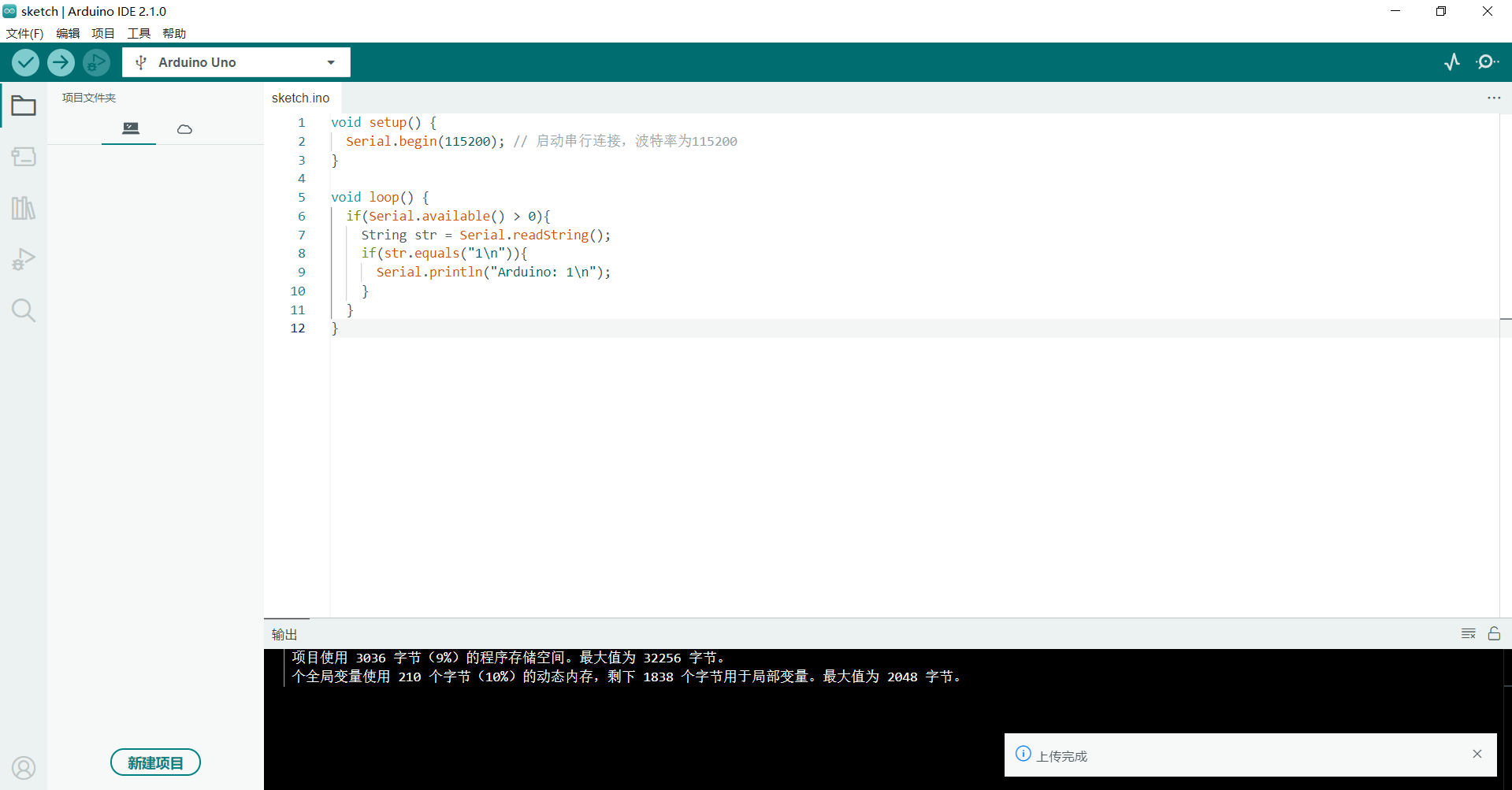Open the Serial Monitor icon
Screen dimensions: 1512x790
pyautogui.click(x=1488, y=62)
